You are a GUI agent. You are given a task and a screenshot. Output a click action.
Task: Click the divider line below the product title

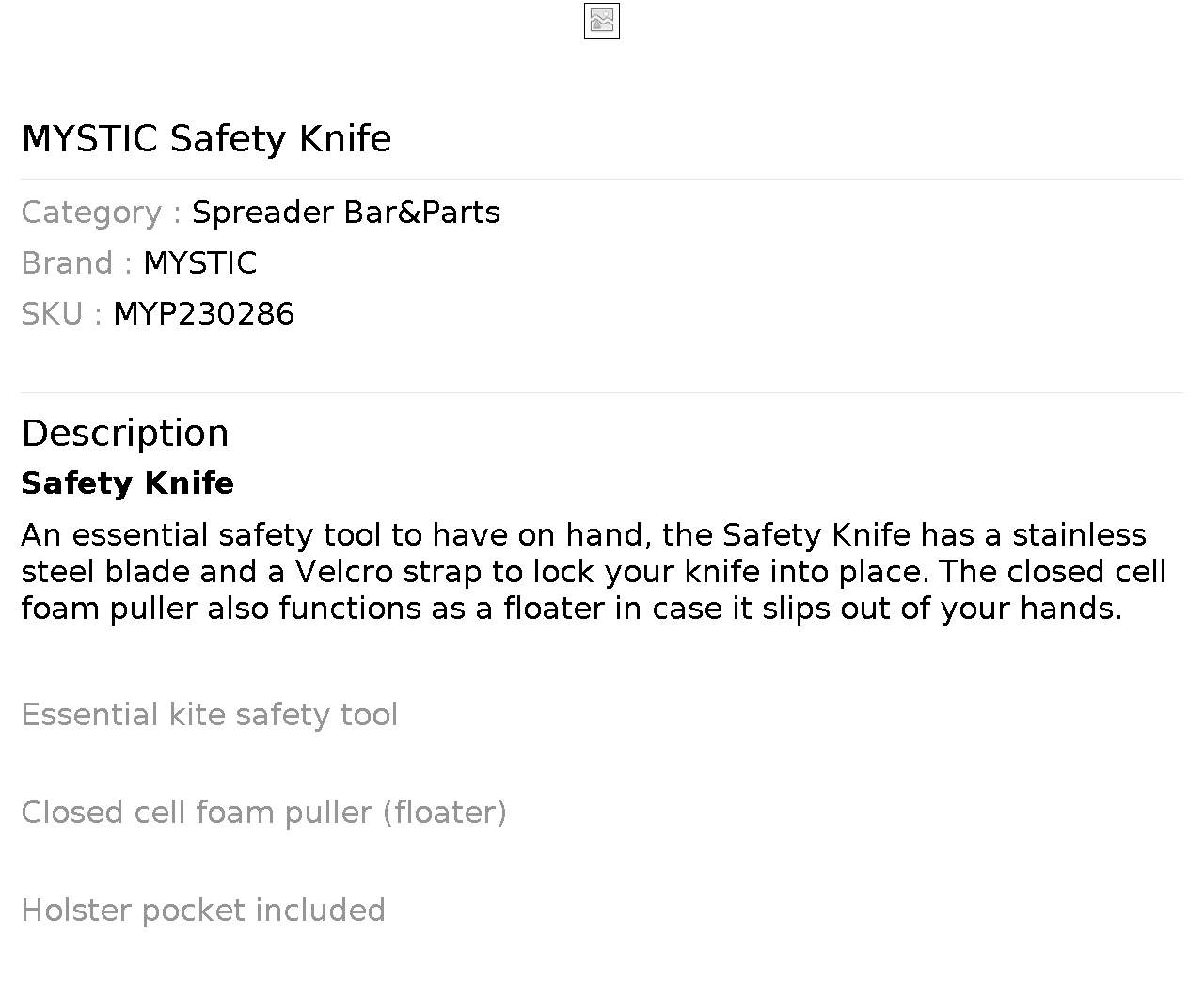pos(602,179)
